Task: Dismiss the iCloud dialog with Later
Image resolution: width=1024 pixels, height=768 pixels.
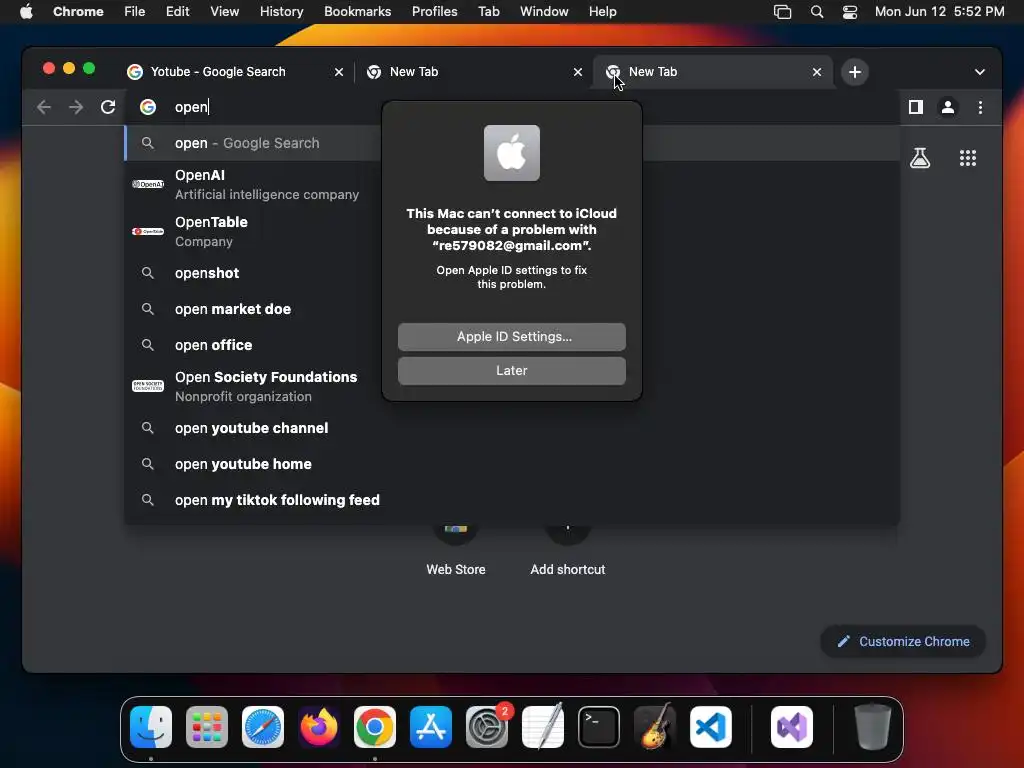Action: [511, 371]
